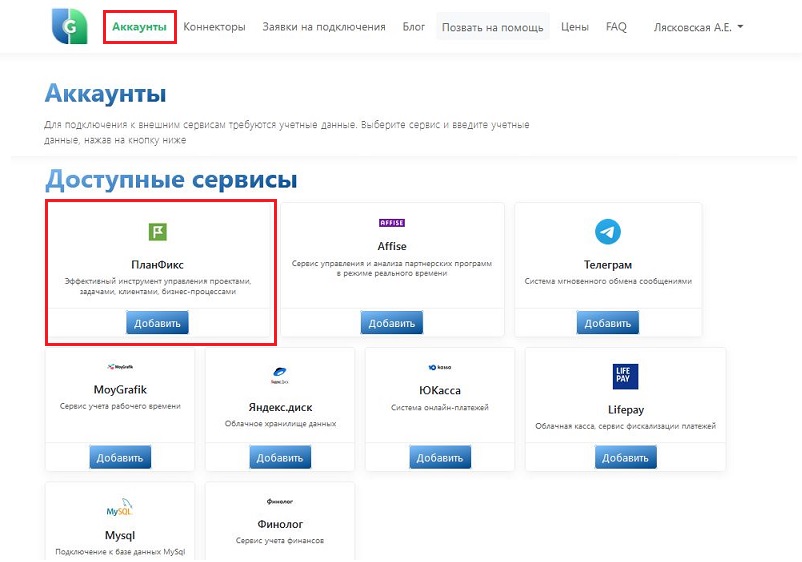Click the Аккаунты page heading
The width and height of the screenshot is (802, 562).
pyautogui.click(x=105, y=94)
